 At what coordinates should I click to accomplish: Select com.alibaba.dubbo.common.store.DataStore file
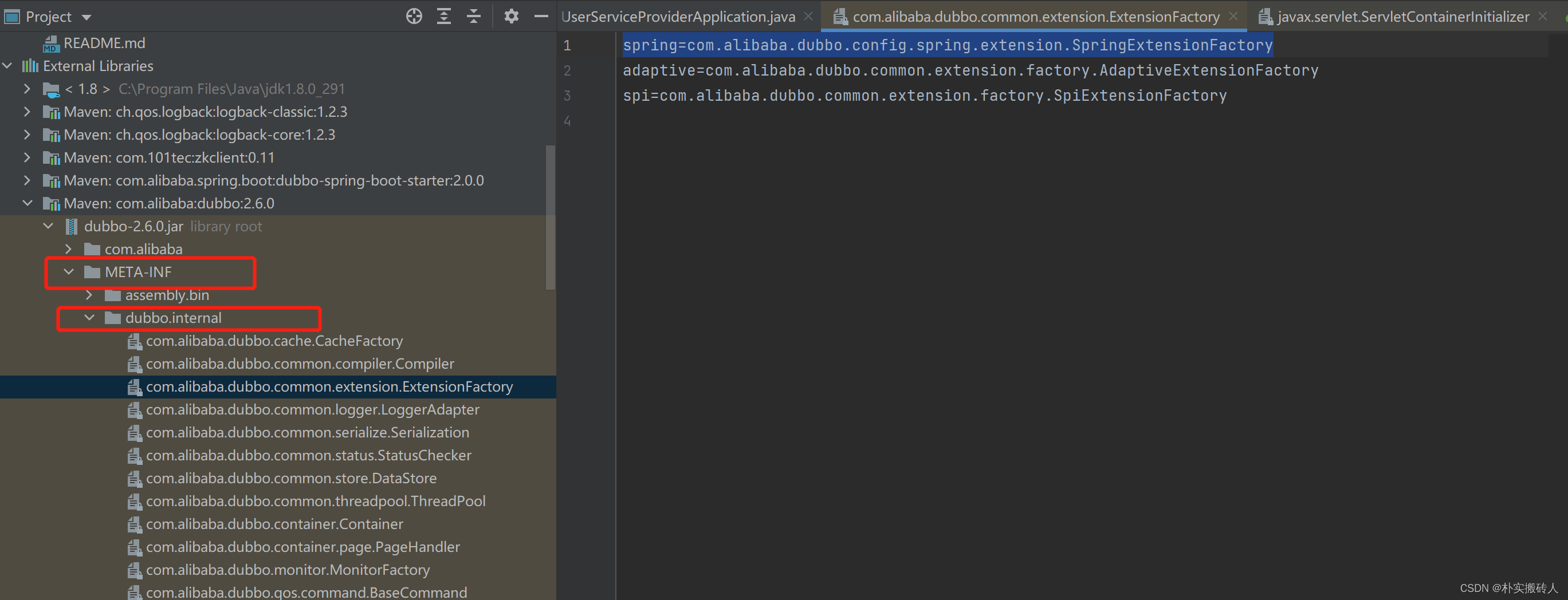pyautogui.click(x=291, y=478)
